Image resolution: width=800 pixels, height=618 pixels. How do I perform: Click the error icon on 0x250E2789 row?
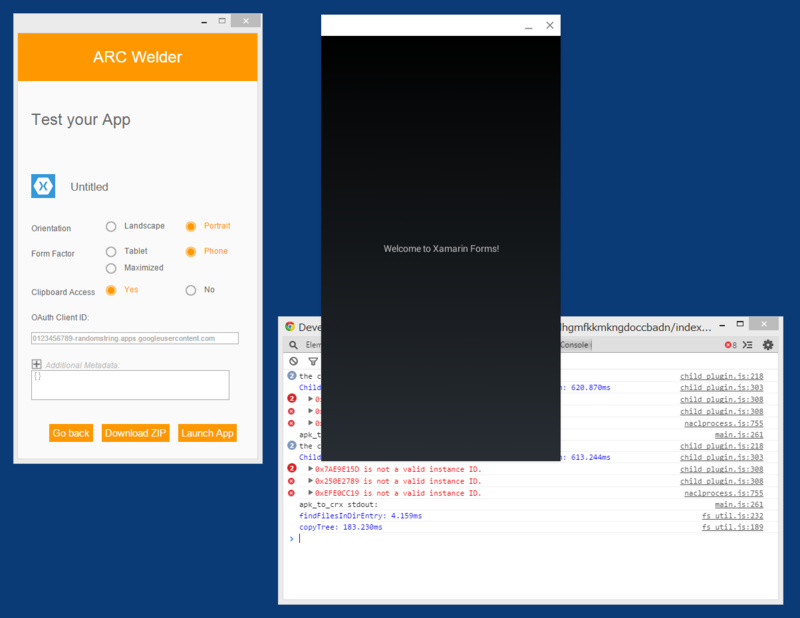click(x=291, y=481)
